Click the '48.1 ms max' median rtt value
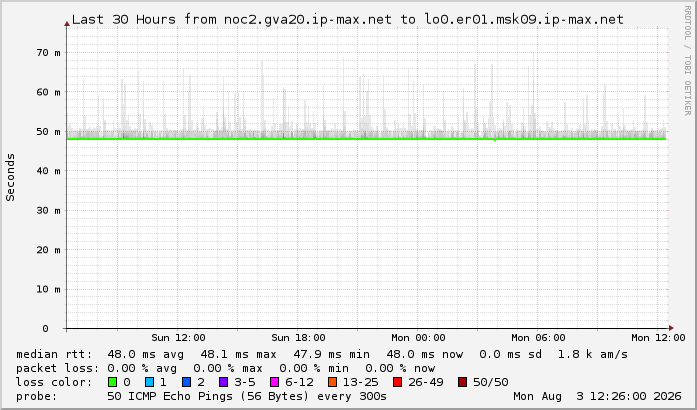The height and width of the screenshot is (410, 697). tap(238, 354)
